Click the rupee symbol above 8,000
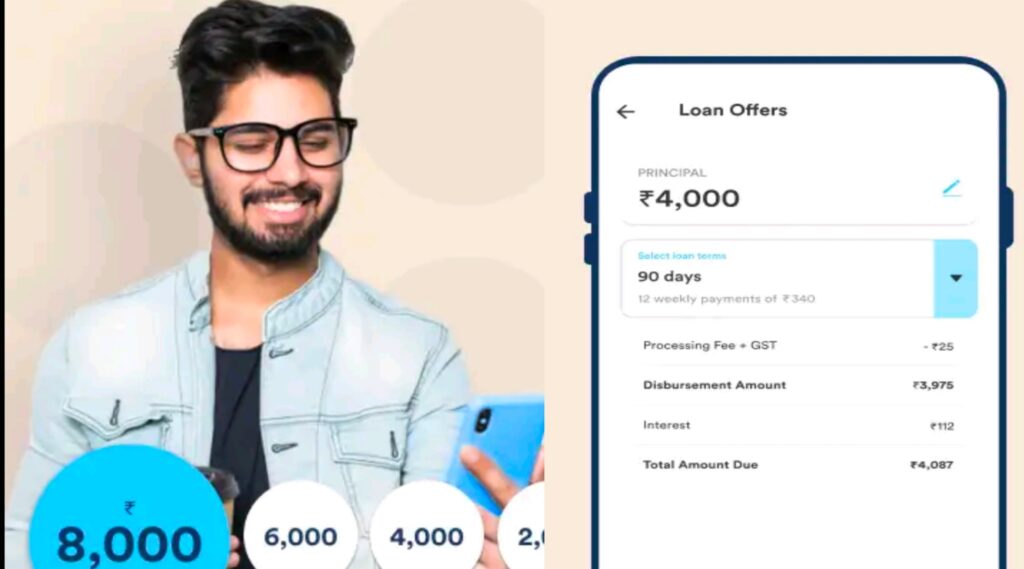The height and width of the screenshot is (569, 1024). (129, 508)
